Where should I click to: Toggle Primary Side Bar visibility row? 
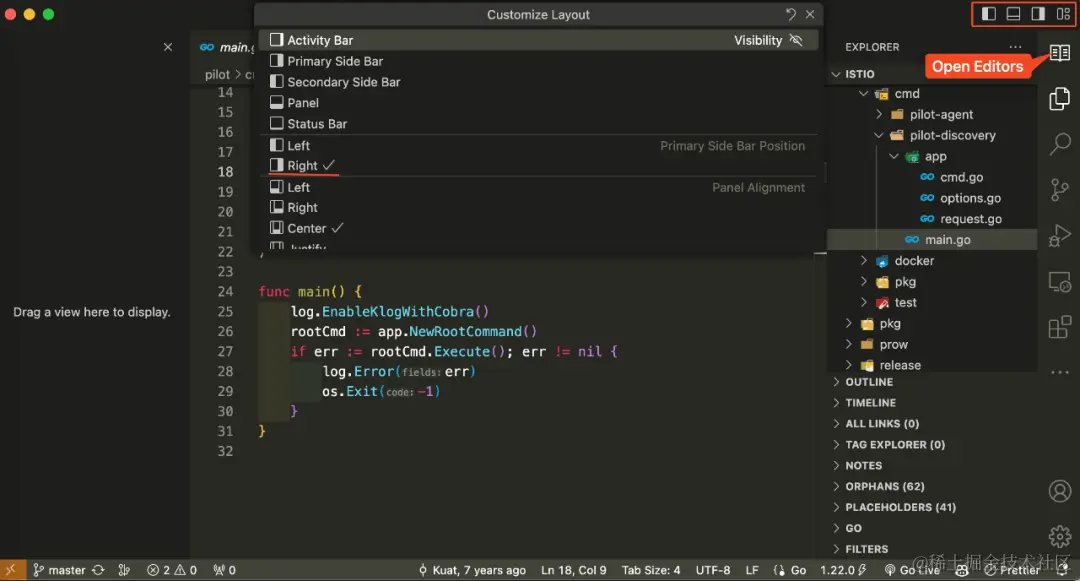tap(538, 61)
